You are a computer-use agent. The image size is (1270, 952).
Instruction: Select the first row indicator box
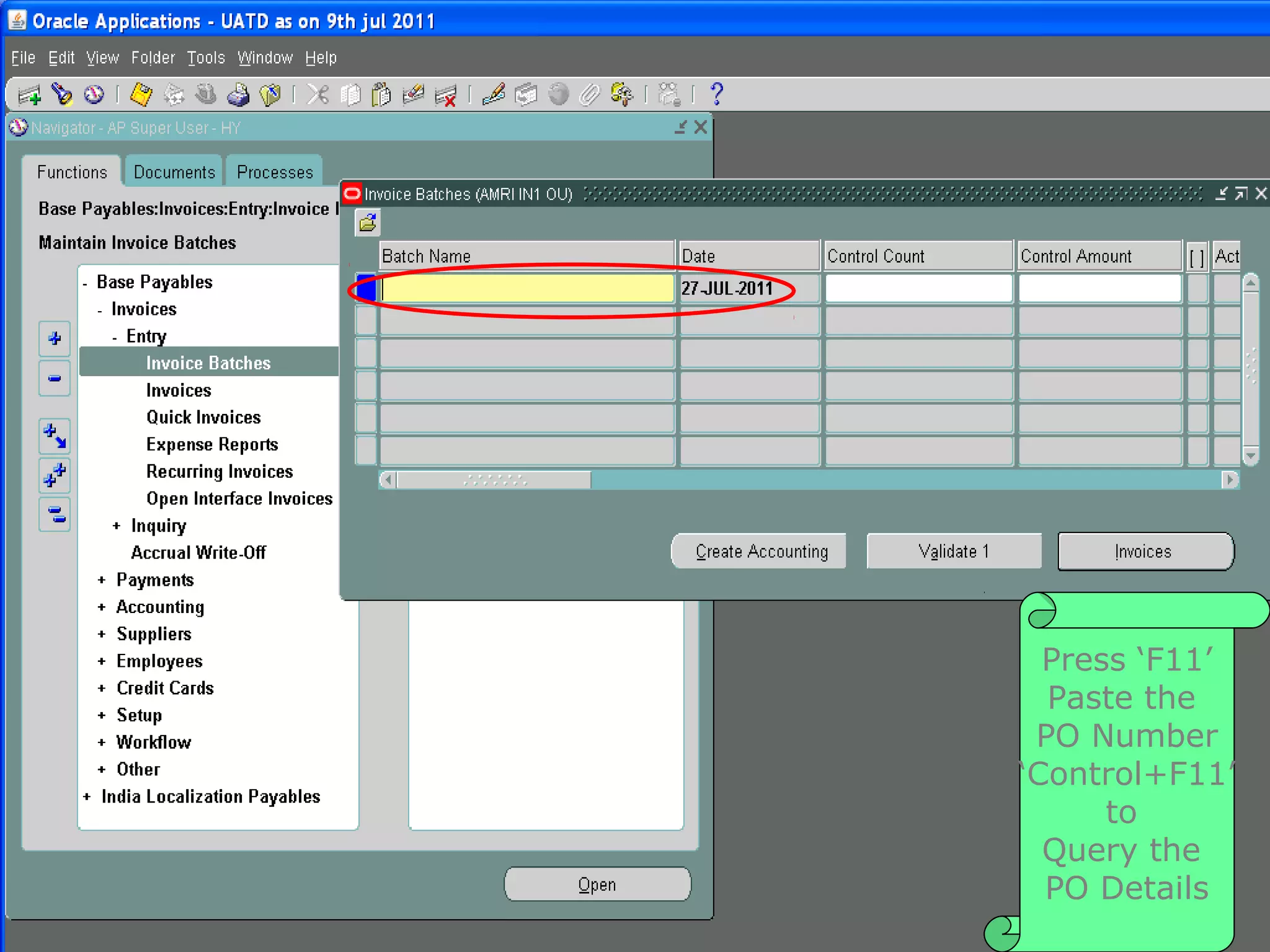pos(366,288)
